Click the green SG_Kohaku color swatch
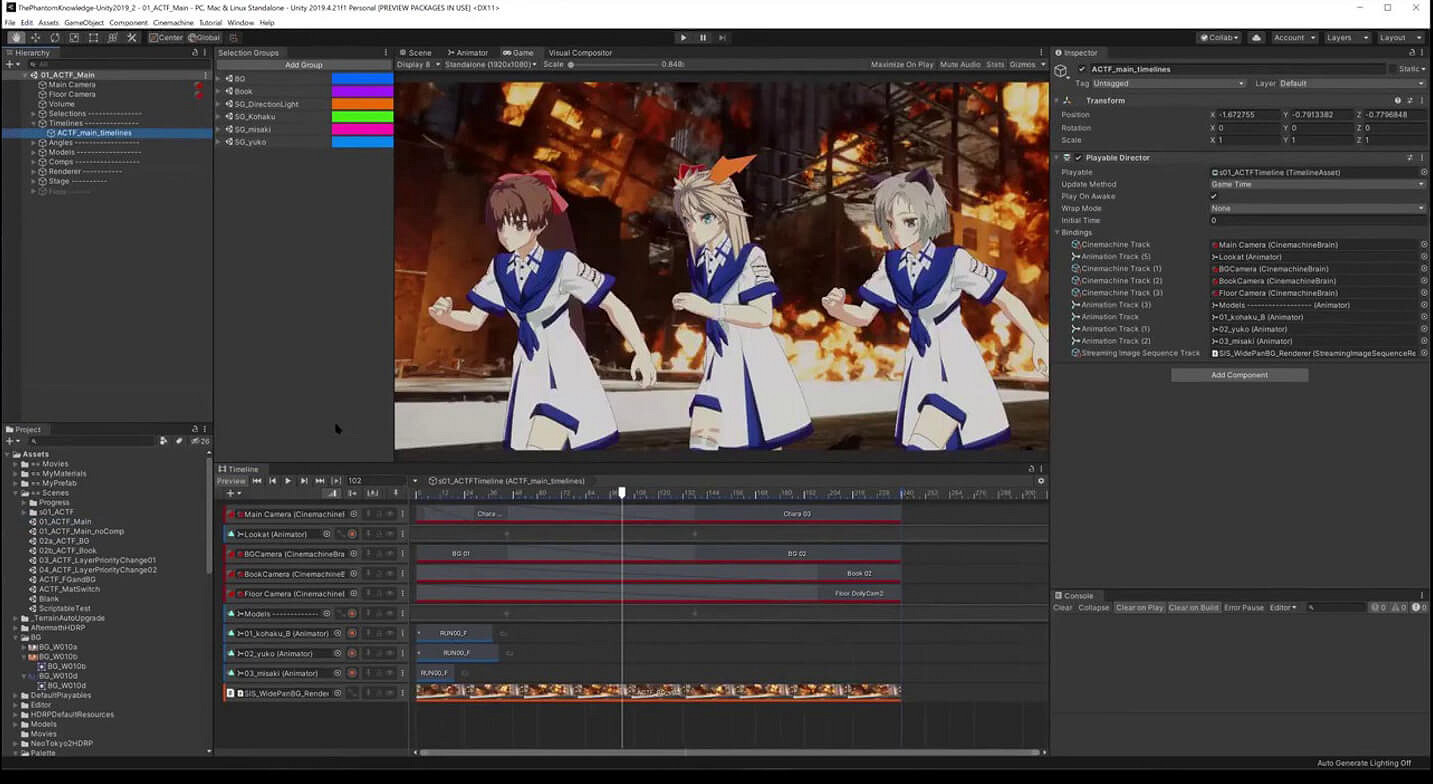The image size is (1433, 784). (362, 117)
